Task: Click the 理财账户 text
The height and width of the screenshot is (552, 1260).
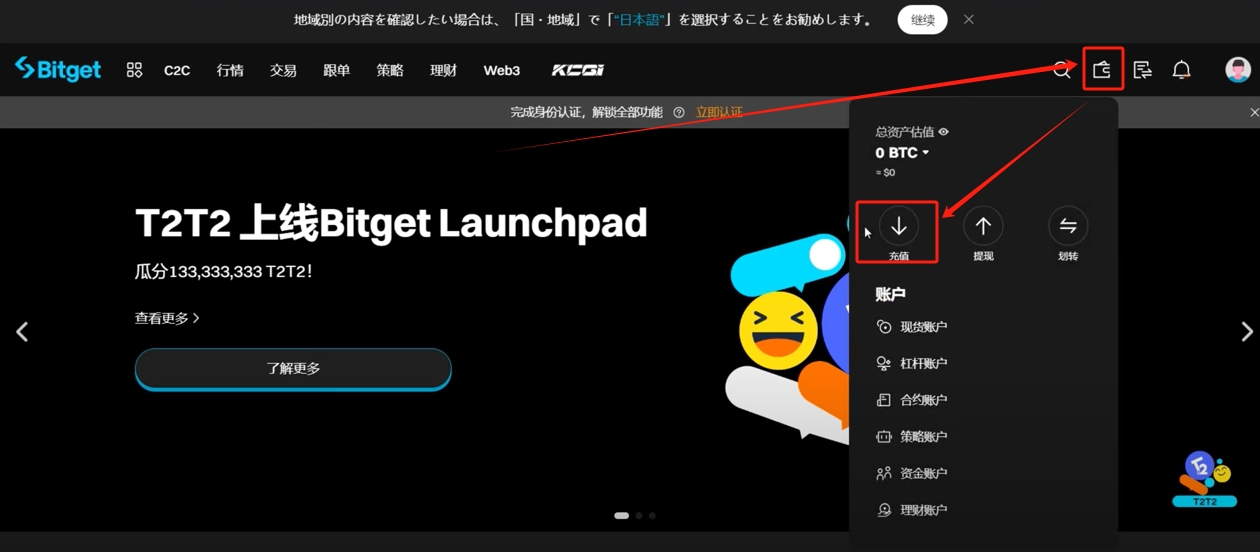Action: click(923, 510)
